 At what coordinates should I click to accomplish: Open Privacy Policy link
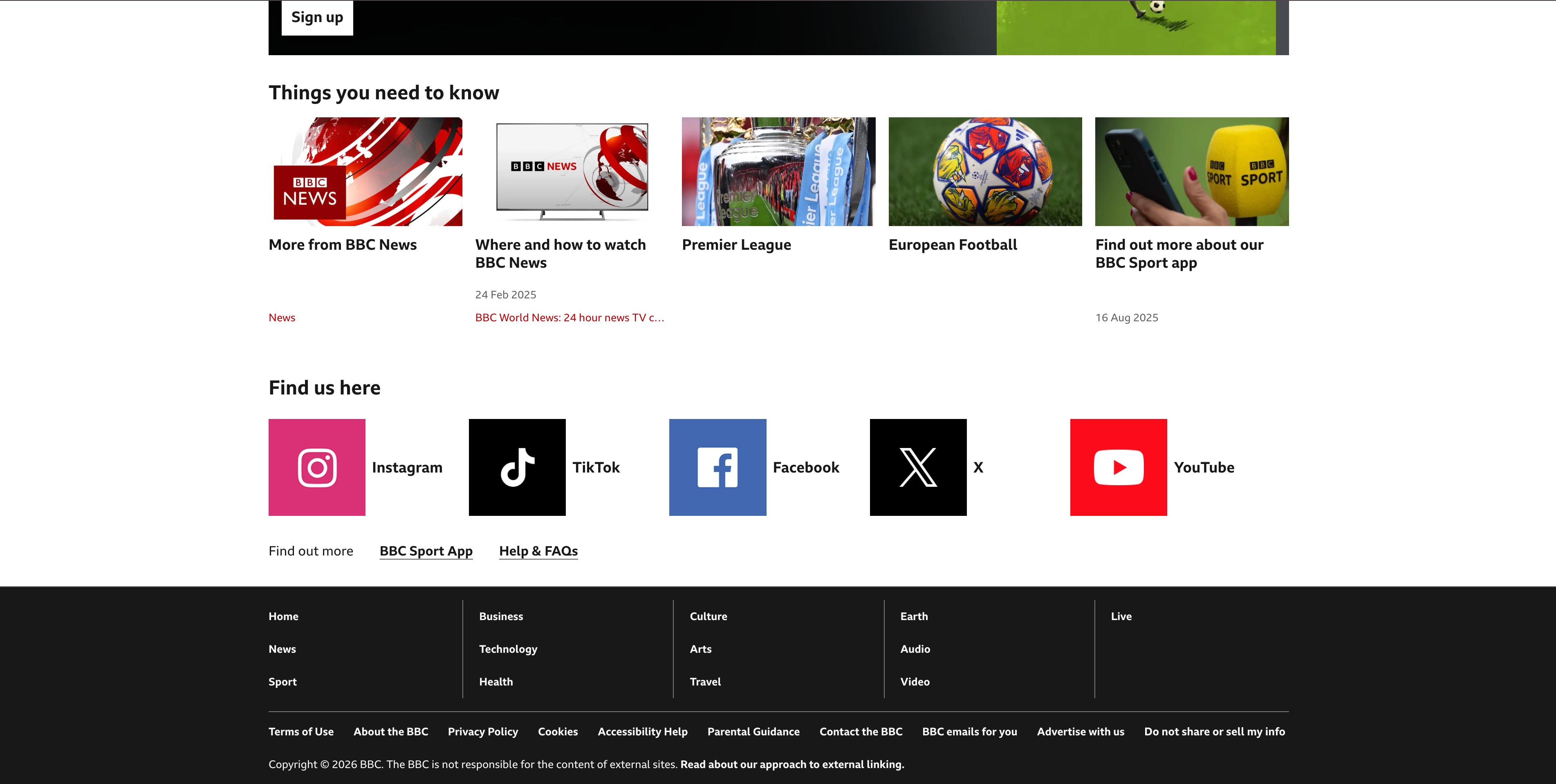[483, 731]
